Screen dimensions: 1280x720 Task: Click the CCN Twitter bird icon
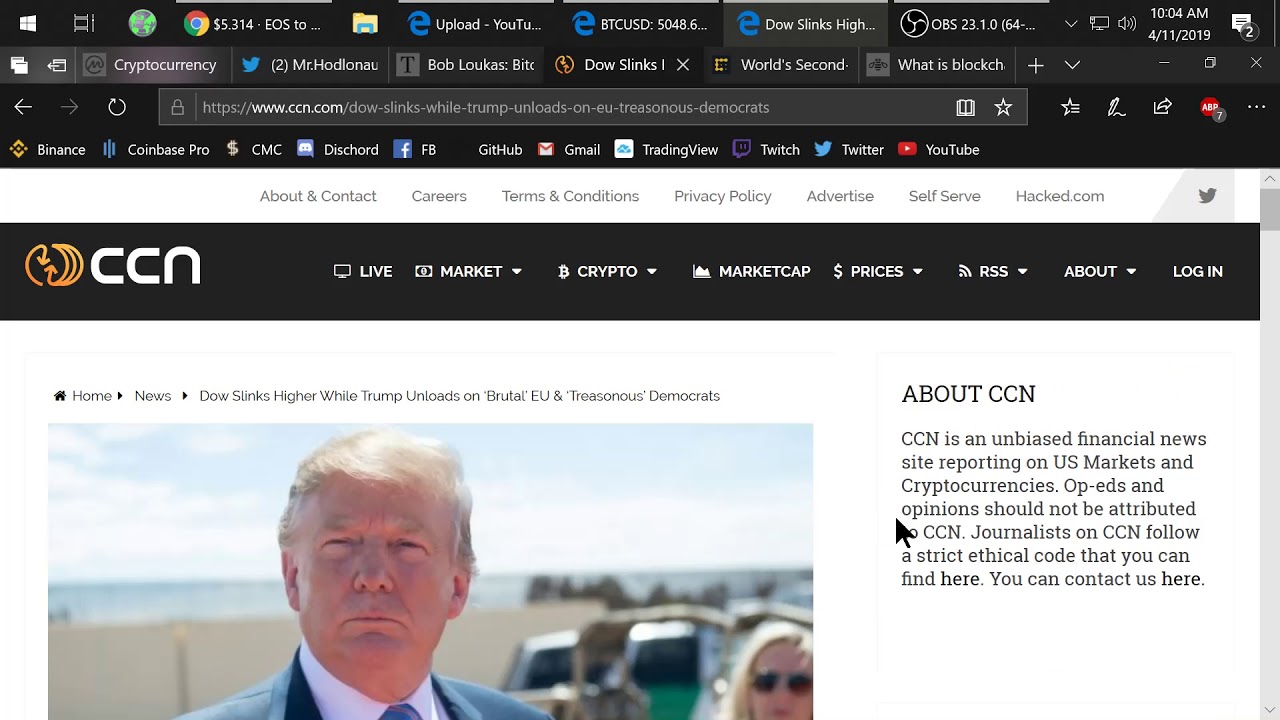tap(1207, 196)
